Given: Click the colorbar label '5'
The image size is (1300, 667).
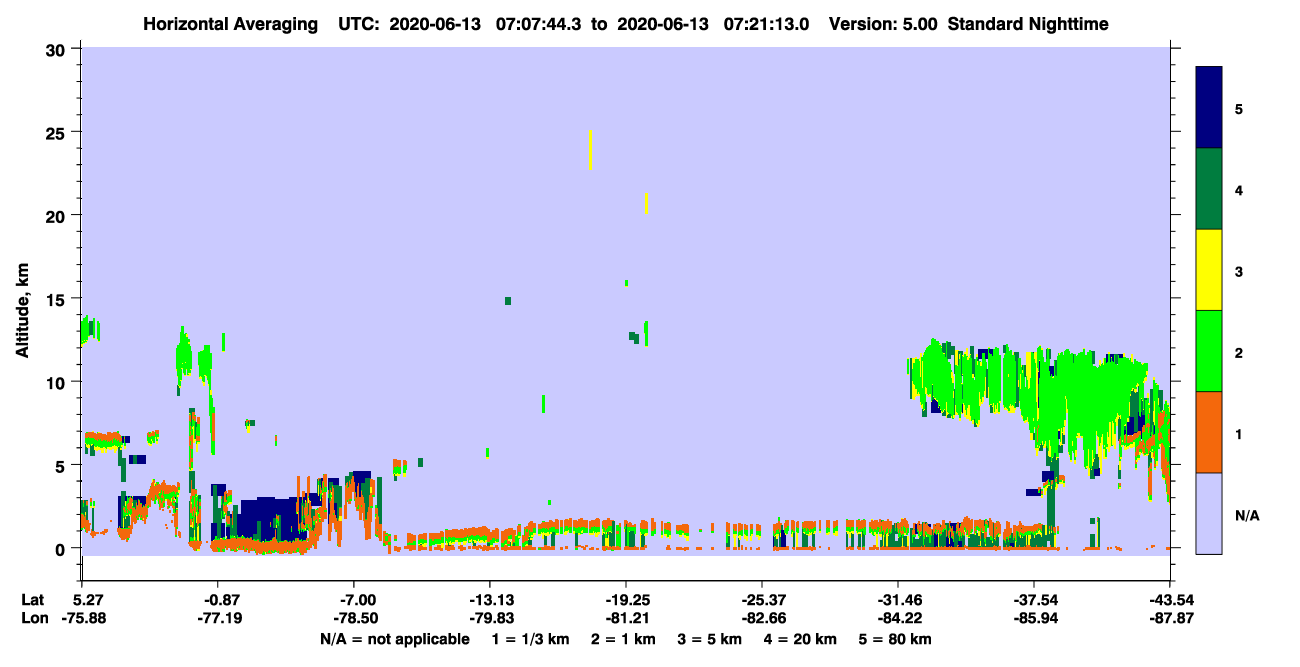Looking at the screenshot, I should [x=1238, y=108].
